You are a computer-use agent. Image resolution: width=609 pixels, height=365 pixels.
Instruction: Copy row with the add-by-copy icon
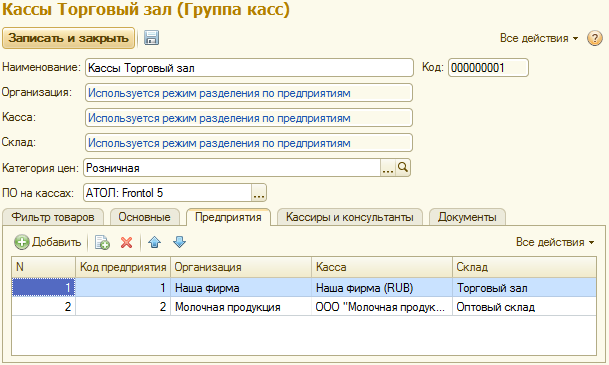pos(103,242)
